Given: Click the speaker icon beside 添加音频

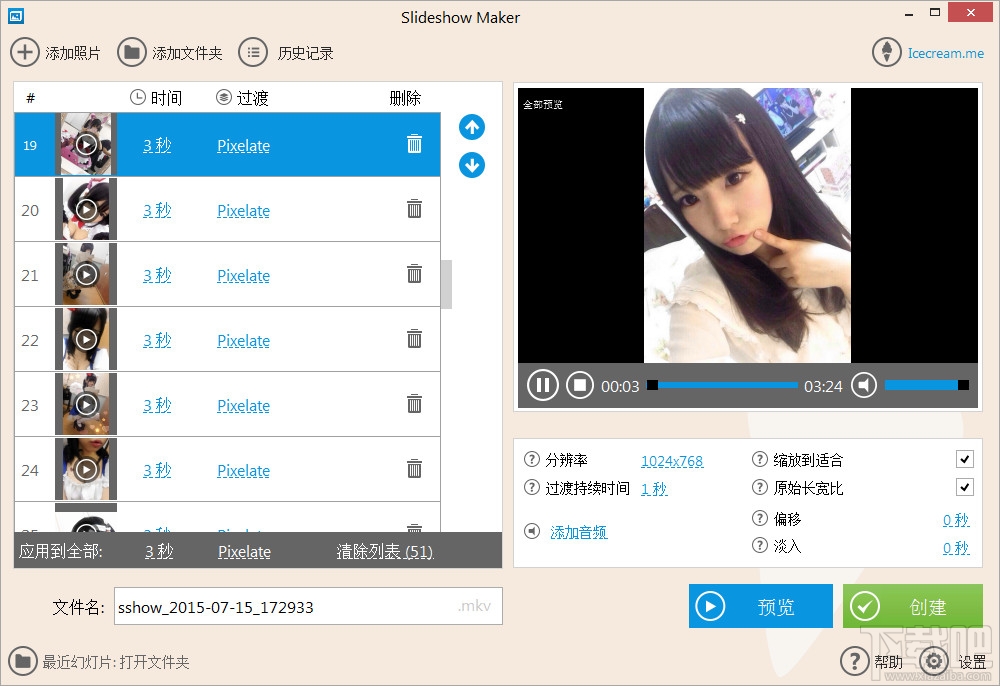Looking at the screenshot, I should click(x=532, y=531).
